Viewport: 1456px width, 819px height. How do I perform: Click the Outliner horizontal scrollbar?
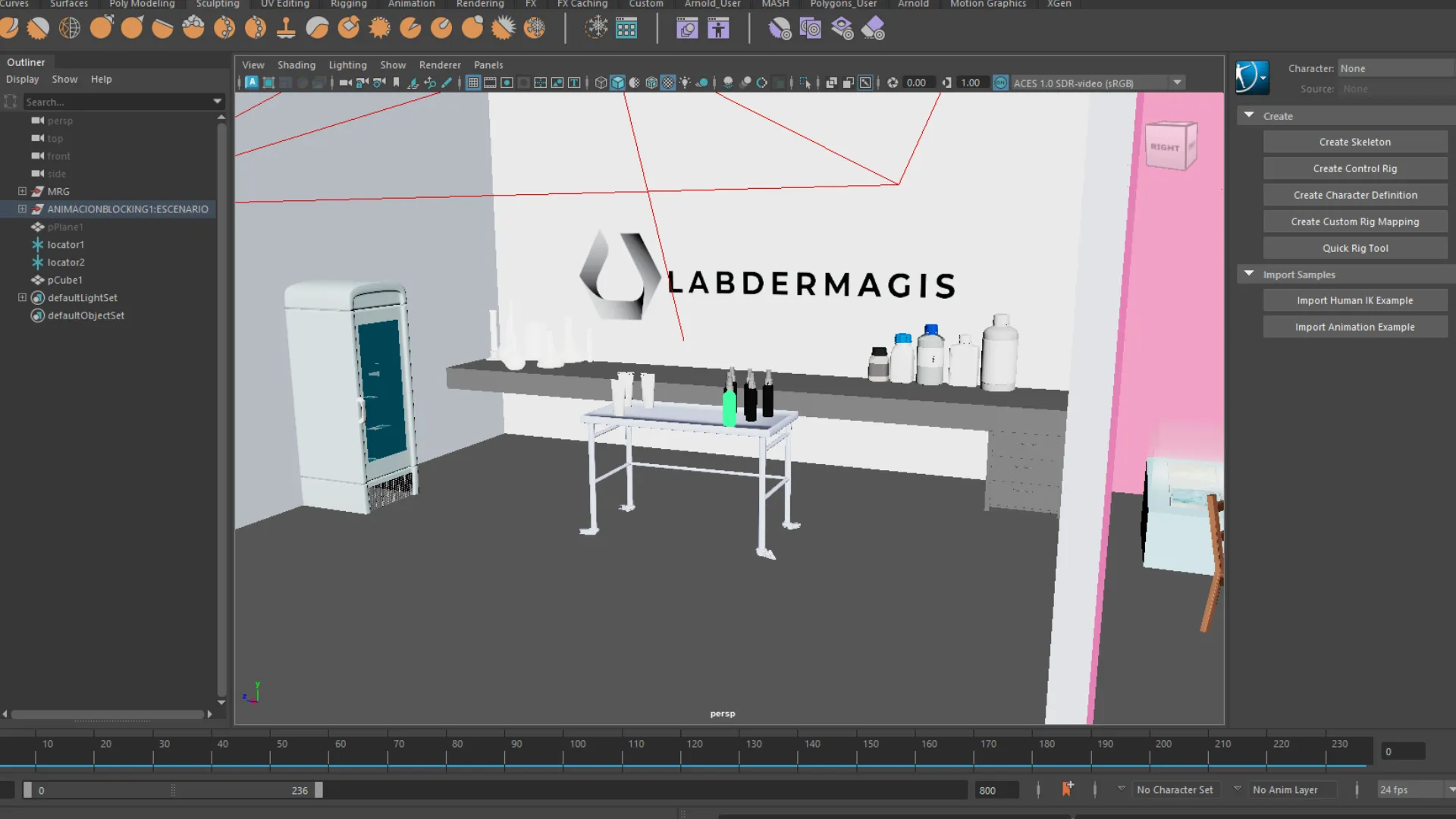click(x=108, y=714)
